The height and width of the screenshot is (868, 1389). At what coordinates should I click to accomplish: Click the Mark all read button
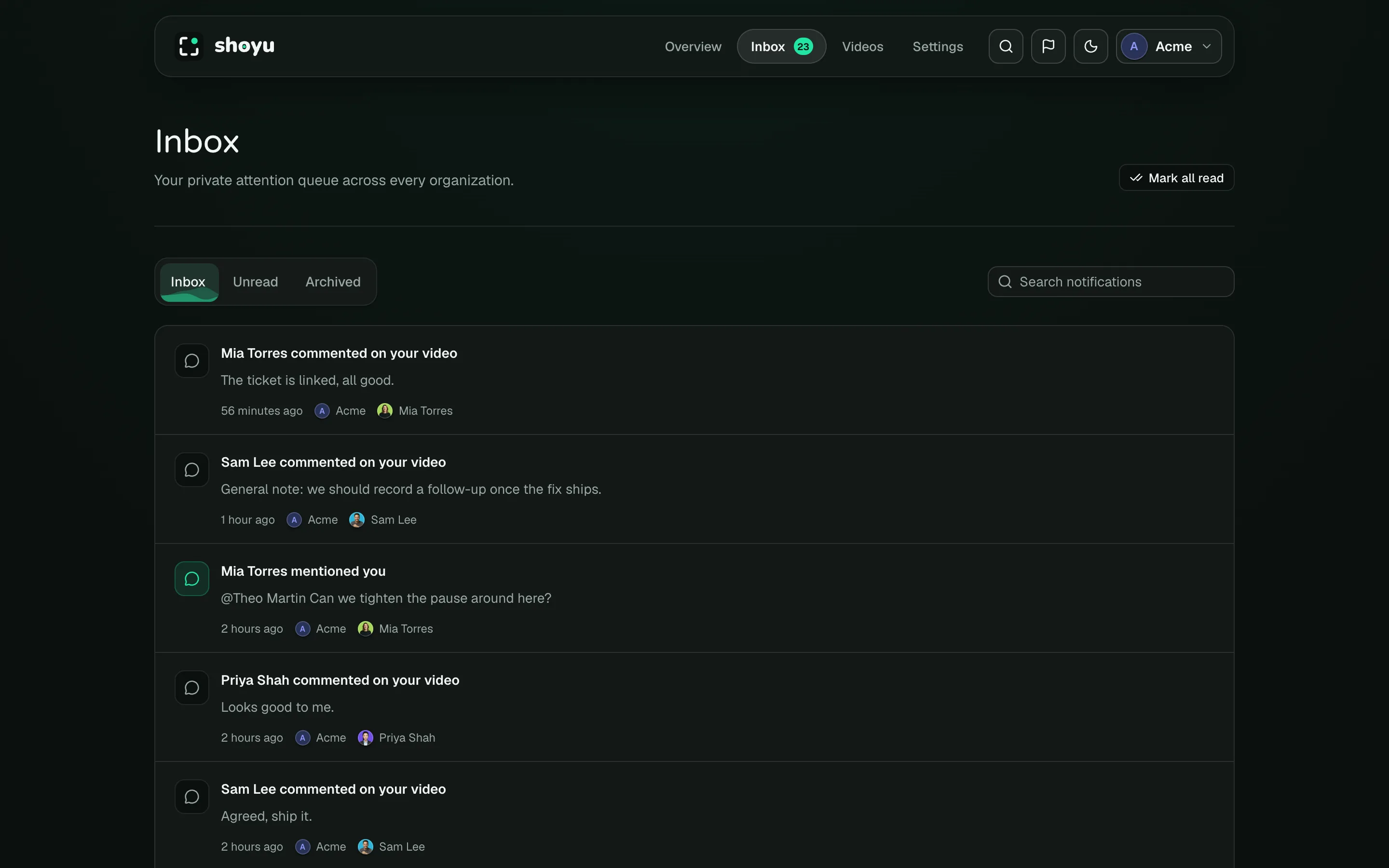click(x=1176, y=178)
